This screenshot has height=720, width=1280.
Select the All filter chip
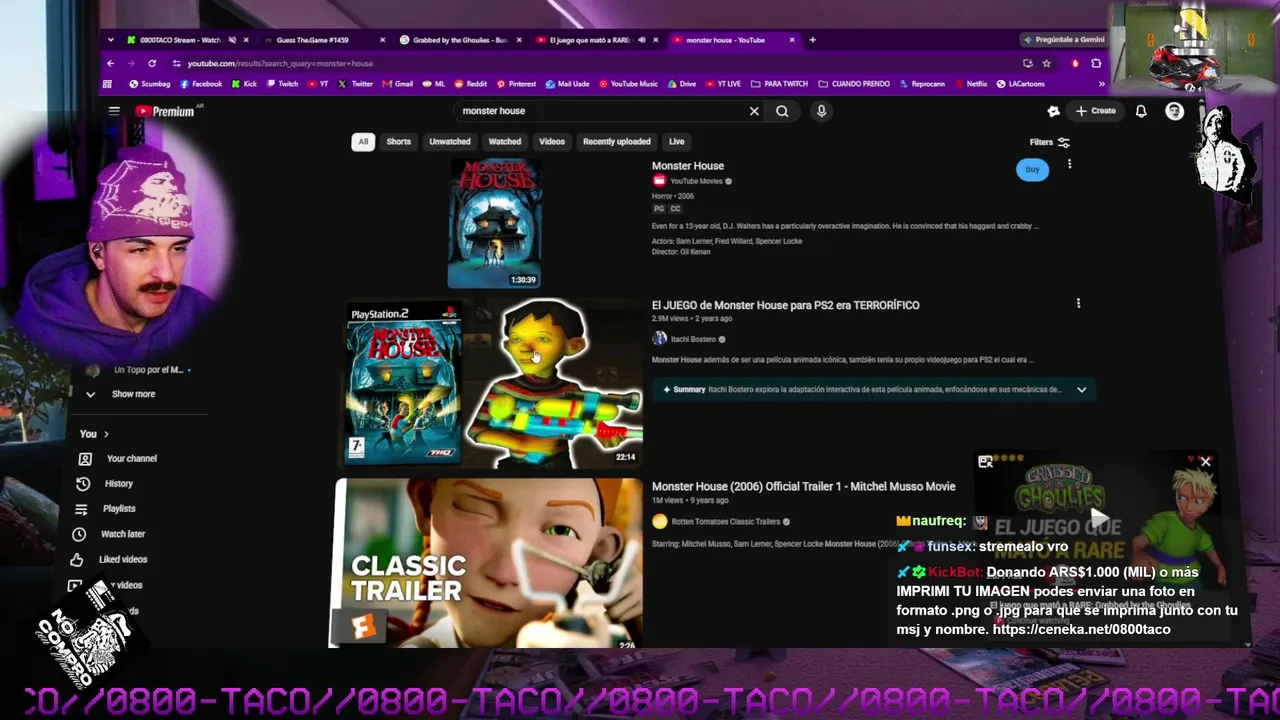[x=363, y=141]
